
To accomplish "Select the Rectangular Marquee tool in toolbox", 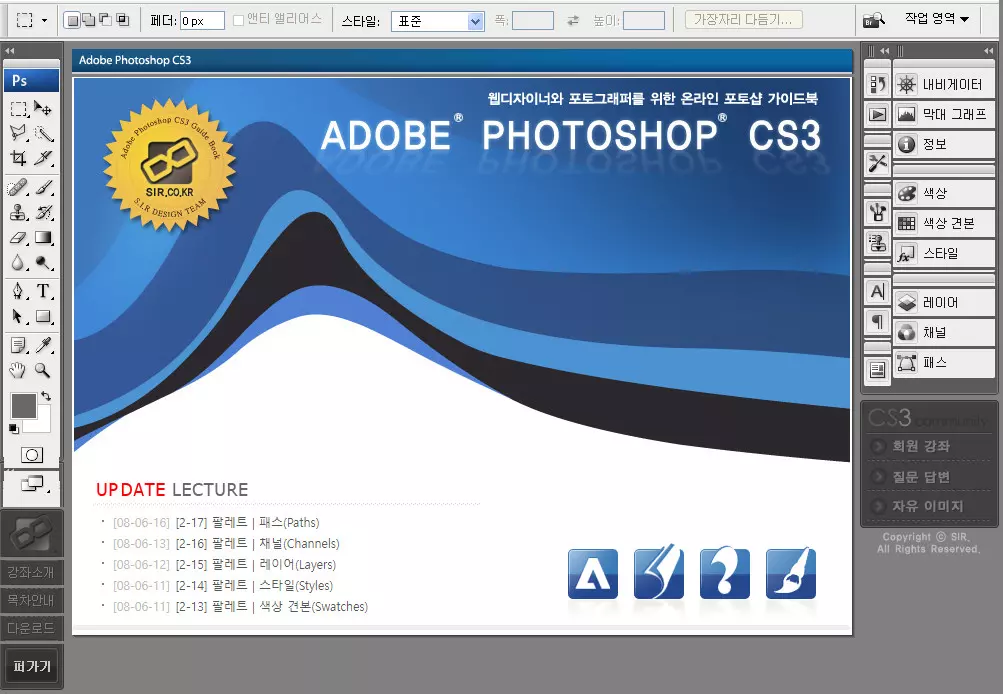I will (19, 109).
